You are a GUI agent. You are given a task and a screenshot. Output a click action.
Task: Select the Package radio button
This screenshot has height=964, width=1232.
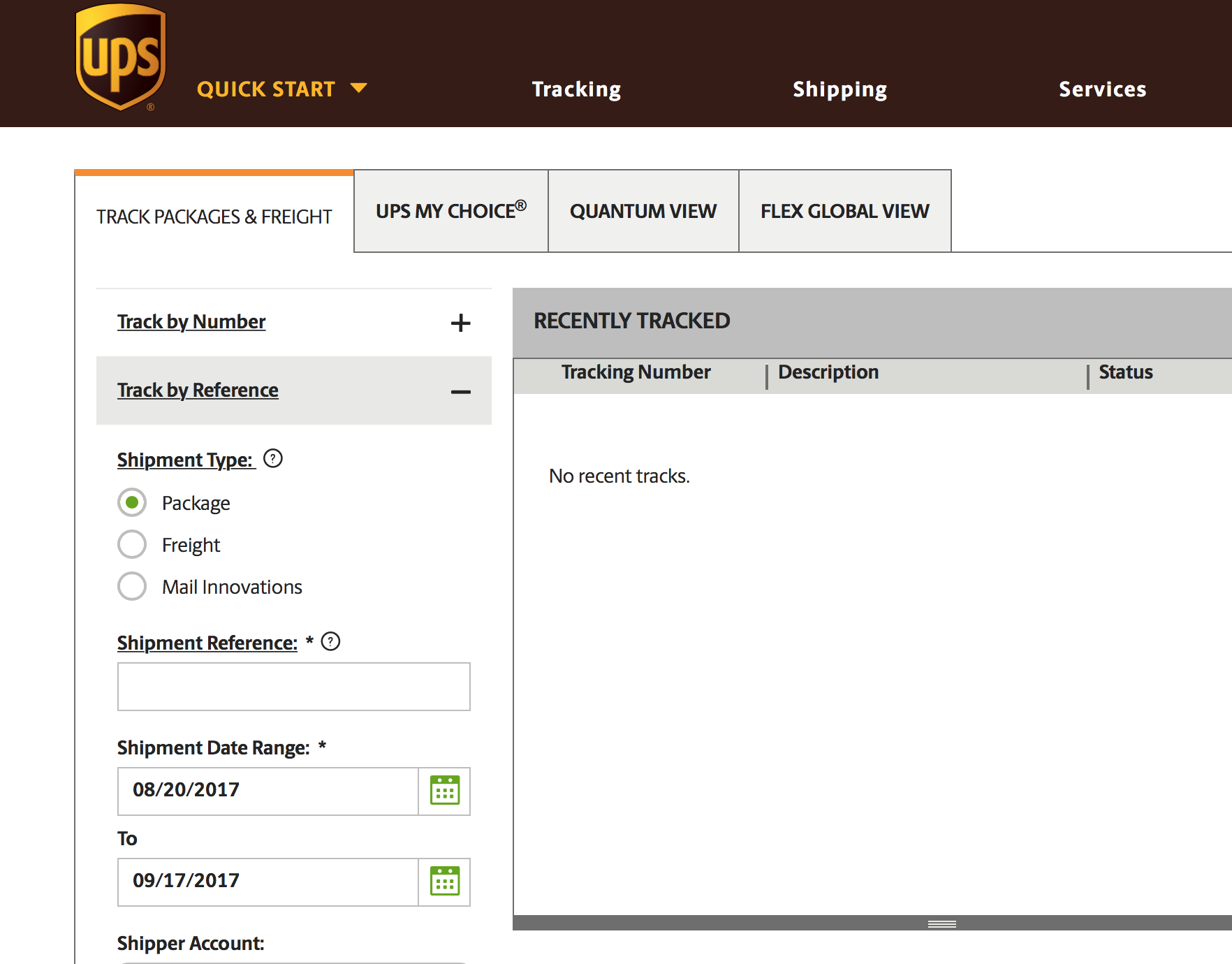click(x=132, y=502)
